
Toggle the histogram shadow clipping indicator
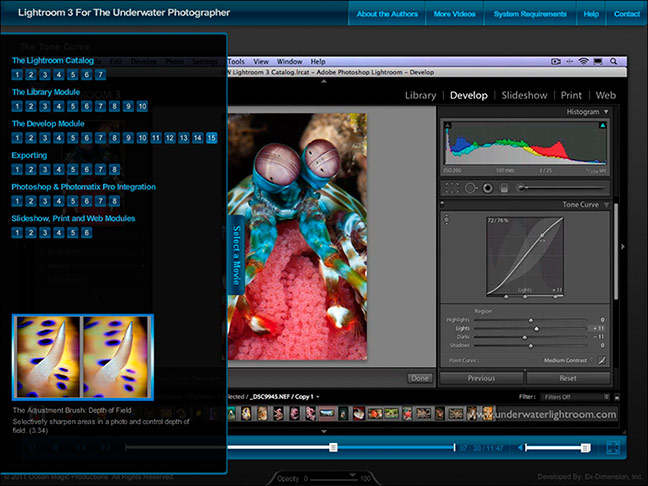448,125
